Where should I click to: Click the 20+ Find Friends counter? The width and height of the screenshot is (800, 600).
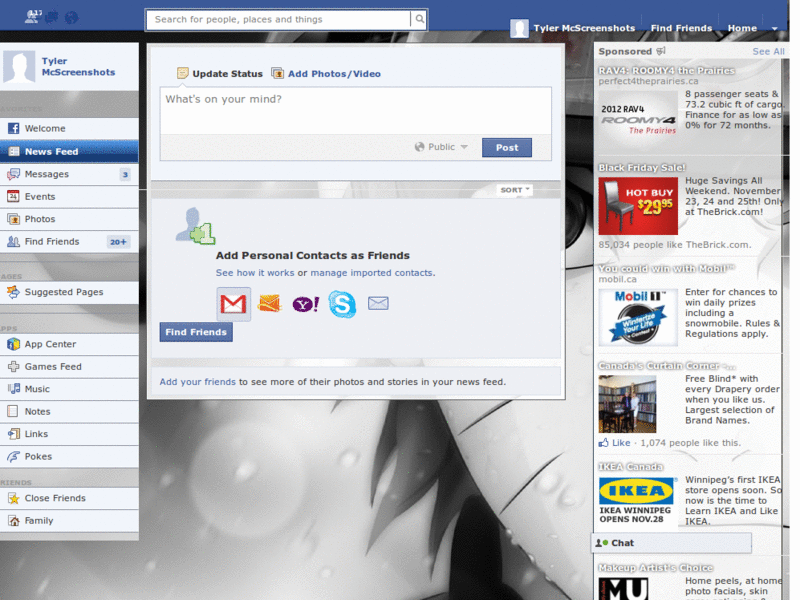point(118,242)
